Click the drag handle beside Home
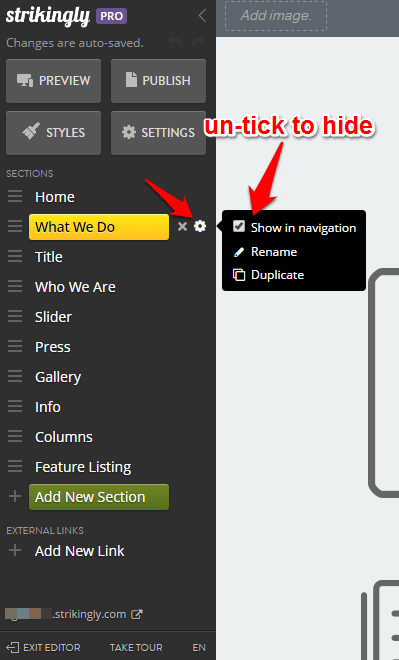This screenshot has width=399, height=660. (x=15, y=196)
